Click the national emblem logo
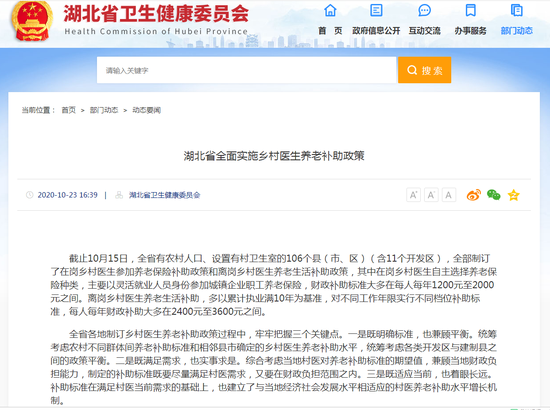Screen dimensions: 550x410 pos(32,21)
